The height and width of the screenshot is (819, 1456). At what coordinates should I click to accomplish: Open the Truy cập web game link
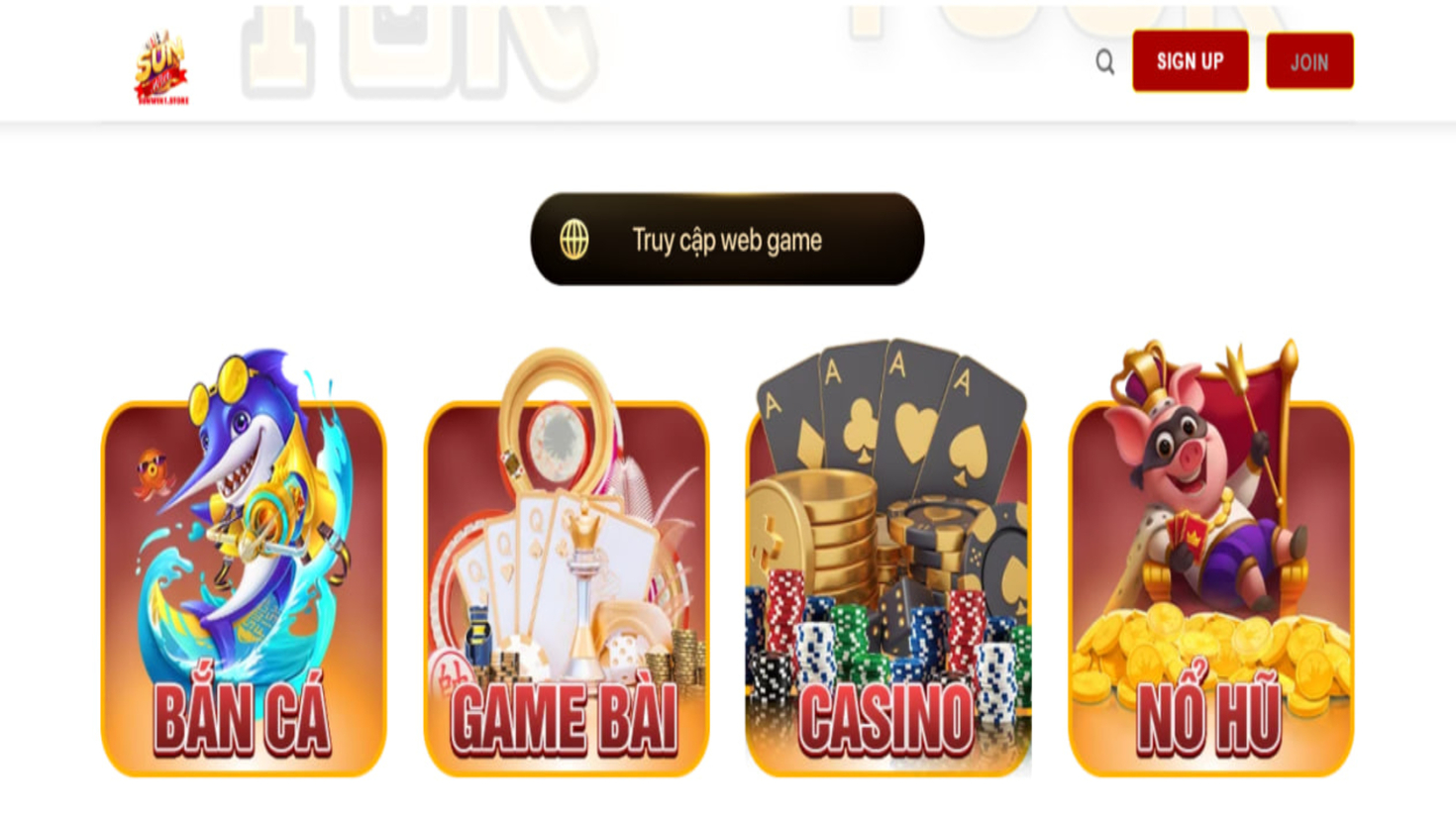pyautogui.click(x=727, y=240)
